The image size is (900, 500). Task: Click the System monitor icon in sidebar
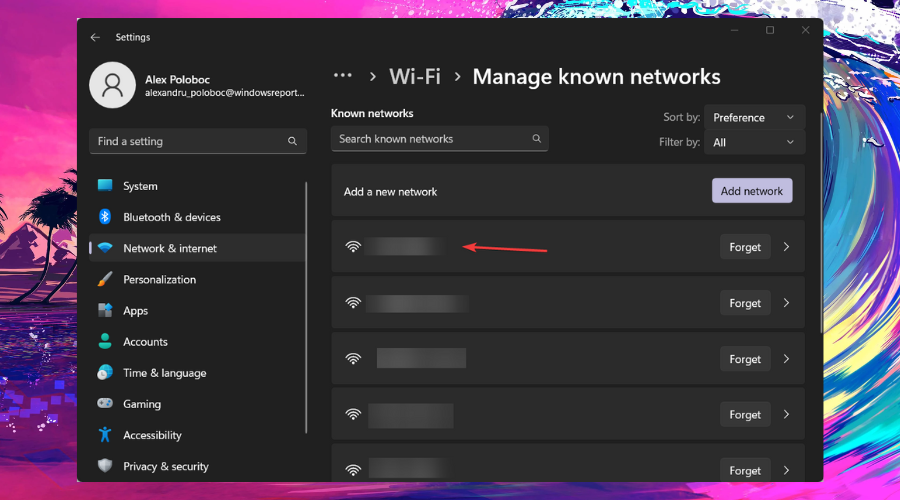(x=105, y=185)
